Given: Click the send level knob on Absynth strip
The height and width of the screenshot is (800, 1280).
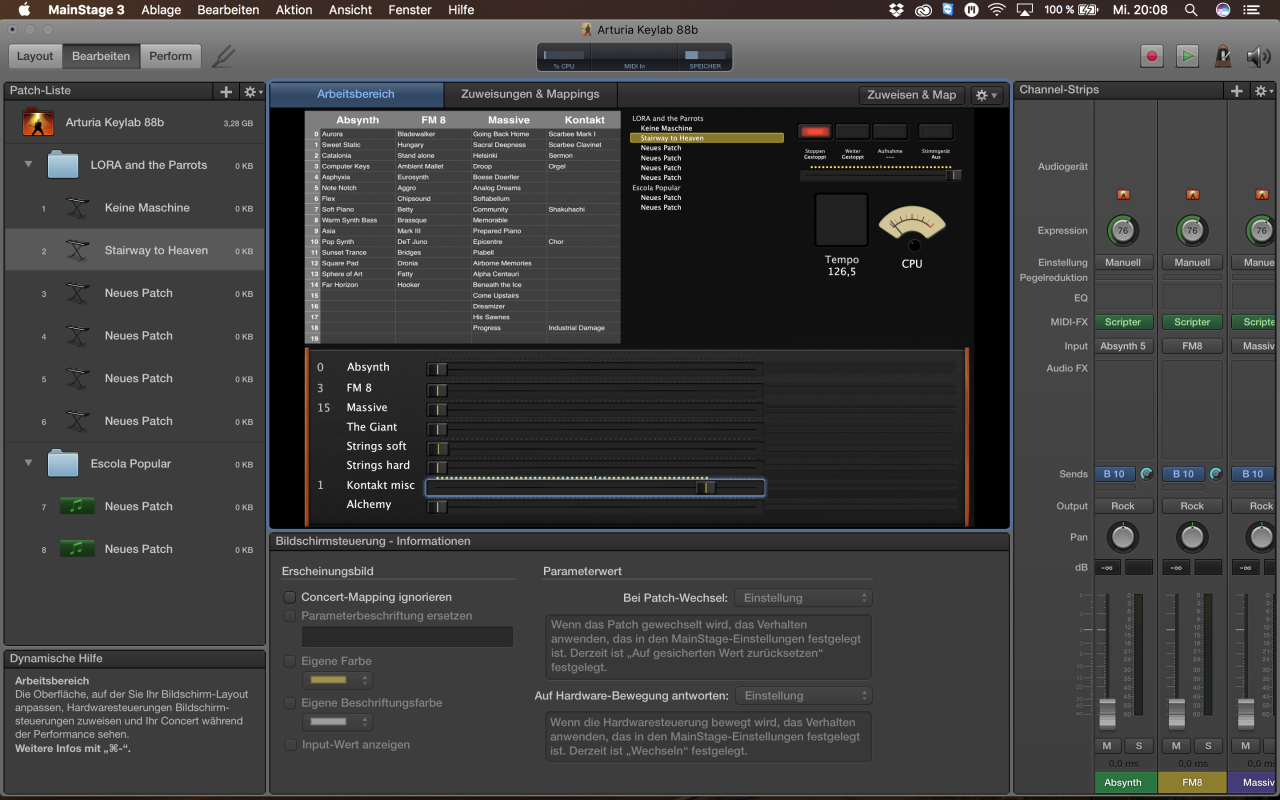Looking at the screenshot, I should [1146, 474].
